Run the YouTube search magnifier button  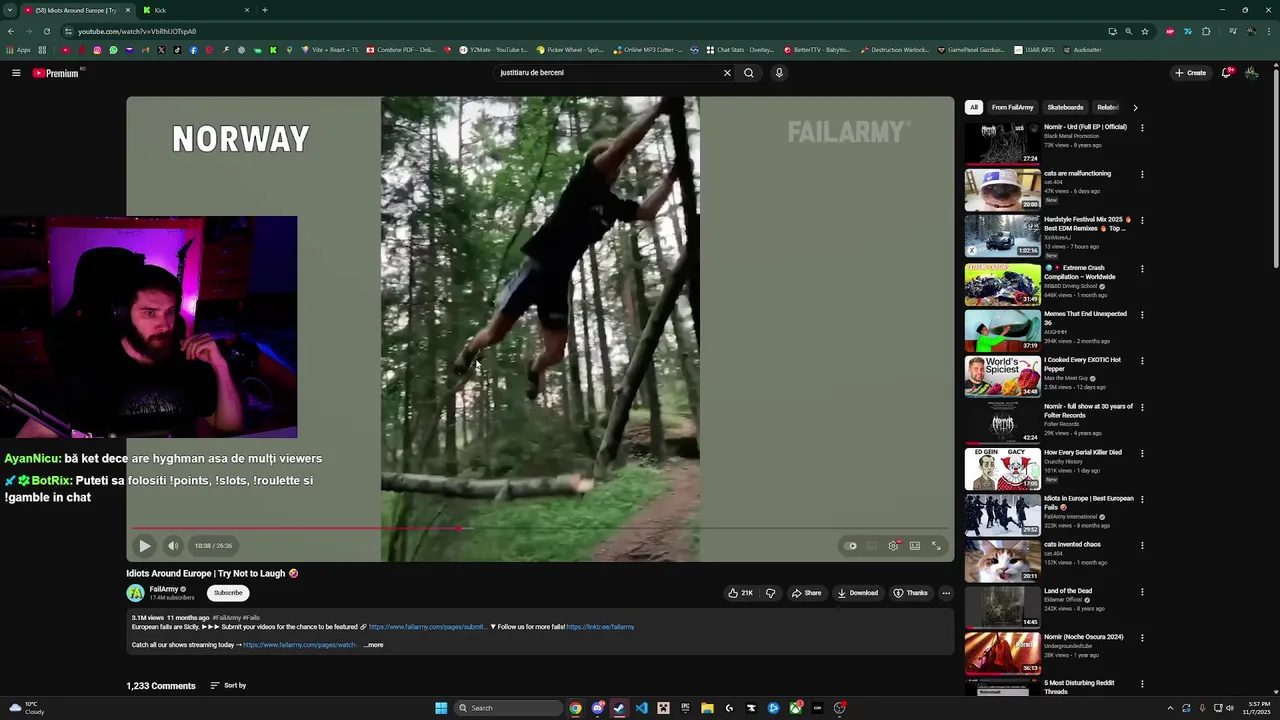748,73
